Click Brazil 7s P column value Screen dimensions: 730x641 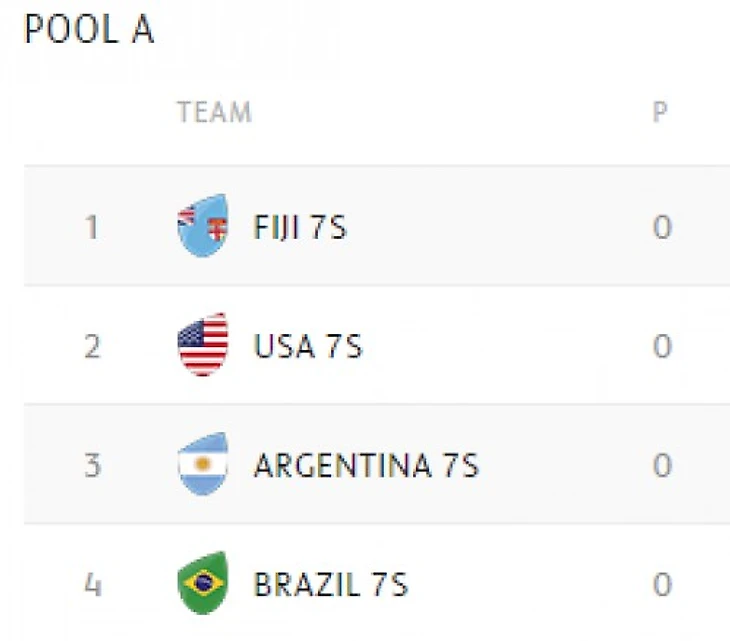[661, 585]
